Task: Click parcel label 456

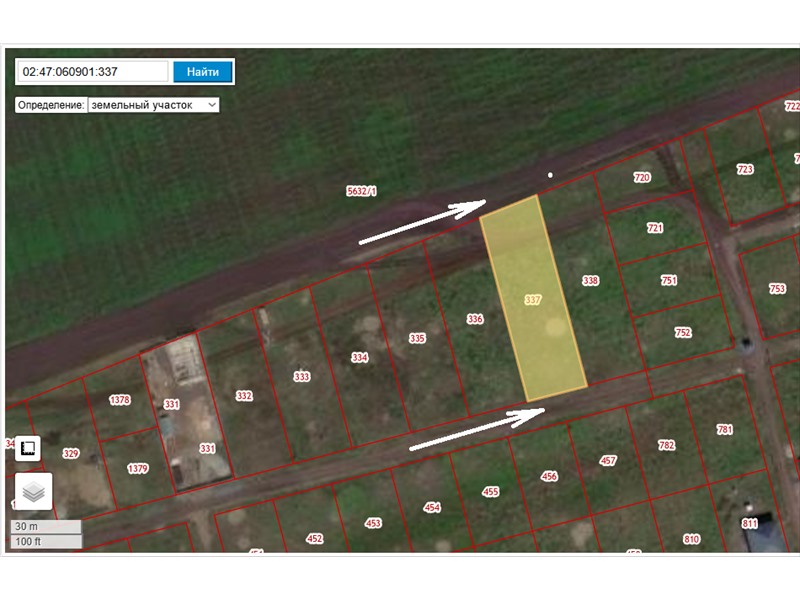Action: coord(549,477)
